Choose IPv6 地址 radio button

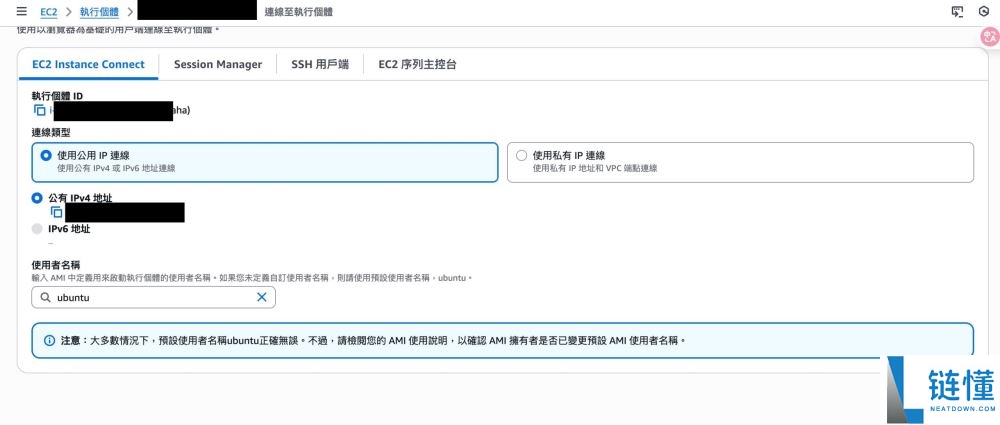click(37, 229)
